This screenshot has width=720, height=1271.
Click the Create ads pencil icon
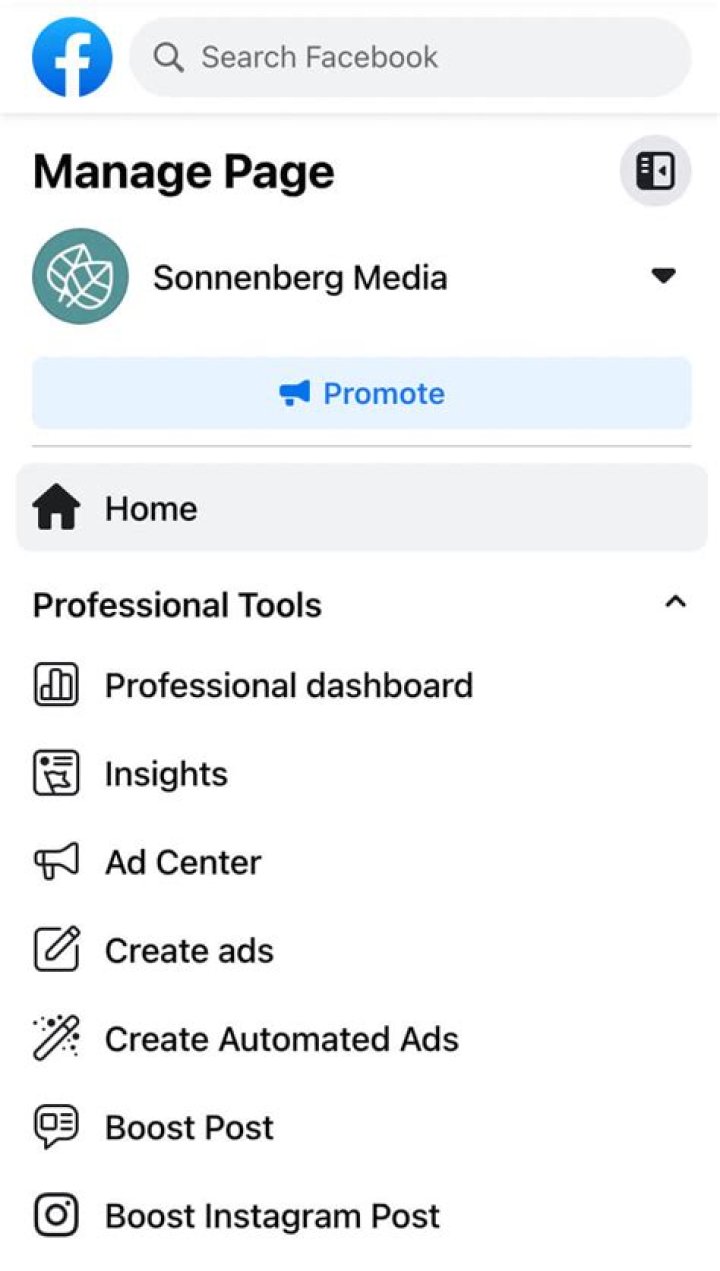click(x=56, y=950)
